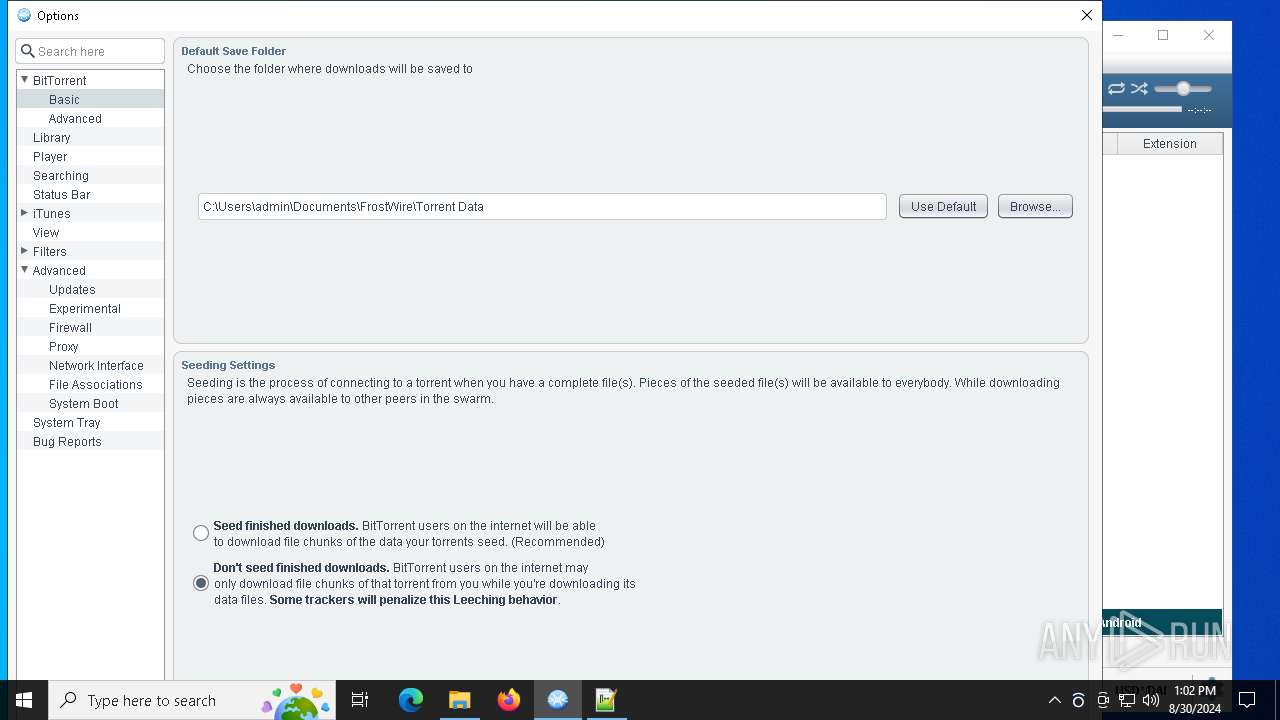
Task: Click the network tray icon
Action: [x=1127, y=700]
